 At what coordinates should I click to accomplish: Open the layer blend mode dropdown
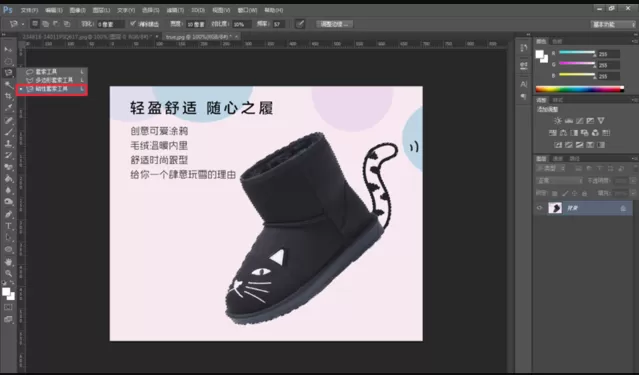pyautogui.click(x=559, y=181)
